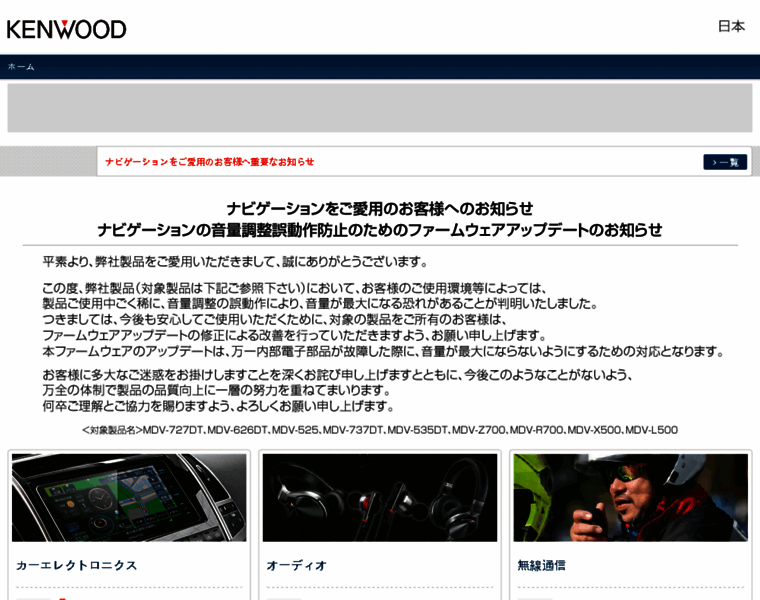Open the red ナビゲーション重要なお知らせ link
The width and height of the screenshot is (760, 600).
click(x=209, y=161)
